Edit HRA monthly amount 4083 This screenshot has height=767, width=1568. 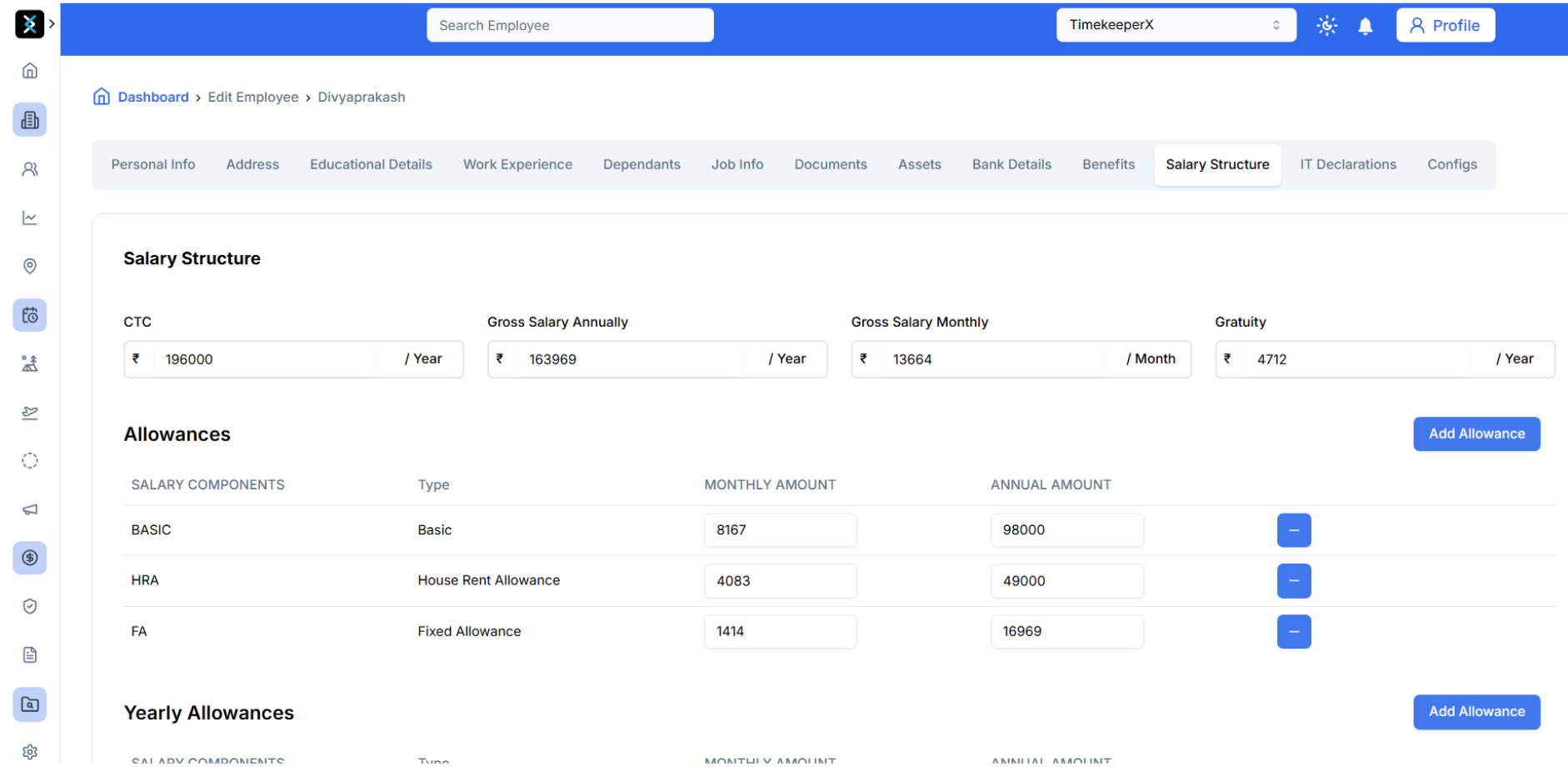click(780, 581)
